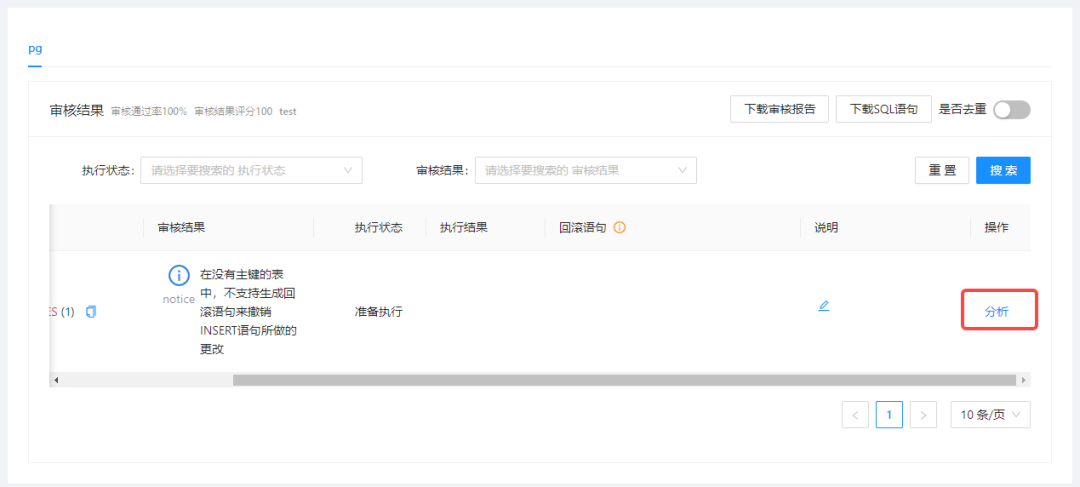Click the 审核通过率100% text
Image resolution: width=1080 pixels, height=487 pixels.
pyautogui.click(x=149, y=111)
